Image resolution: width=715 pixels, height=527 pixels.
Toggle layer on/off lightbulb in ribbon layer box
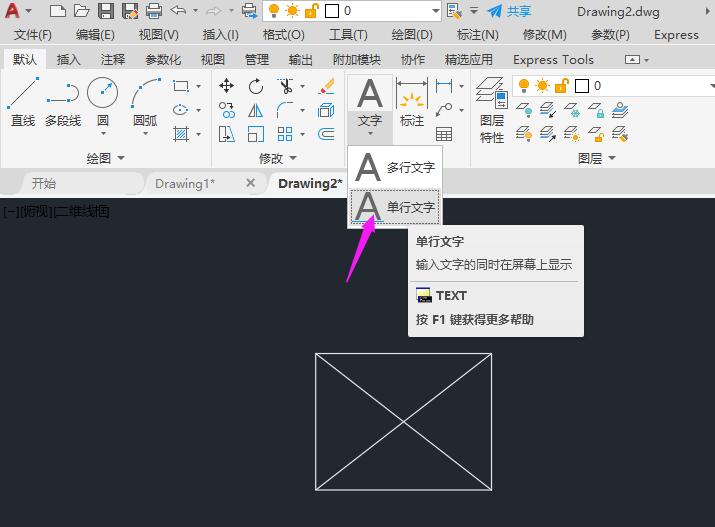tap(524, 85)
